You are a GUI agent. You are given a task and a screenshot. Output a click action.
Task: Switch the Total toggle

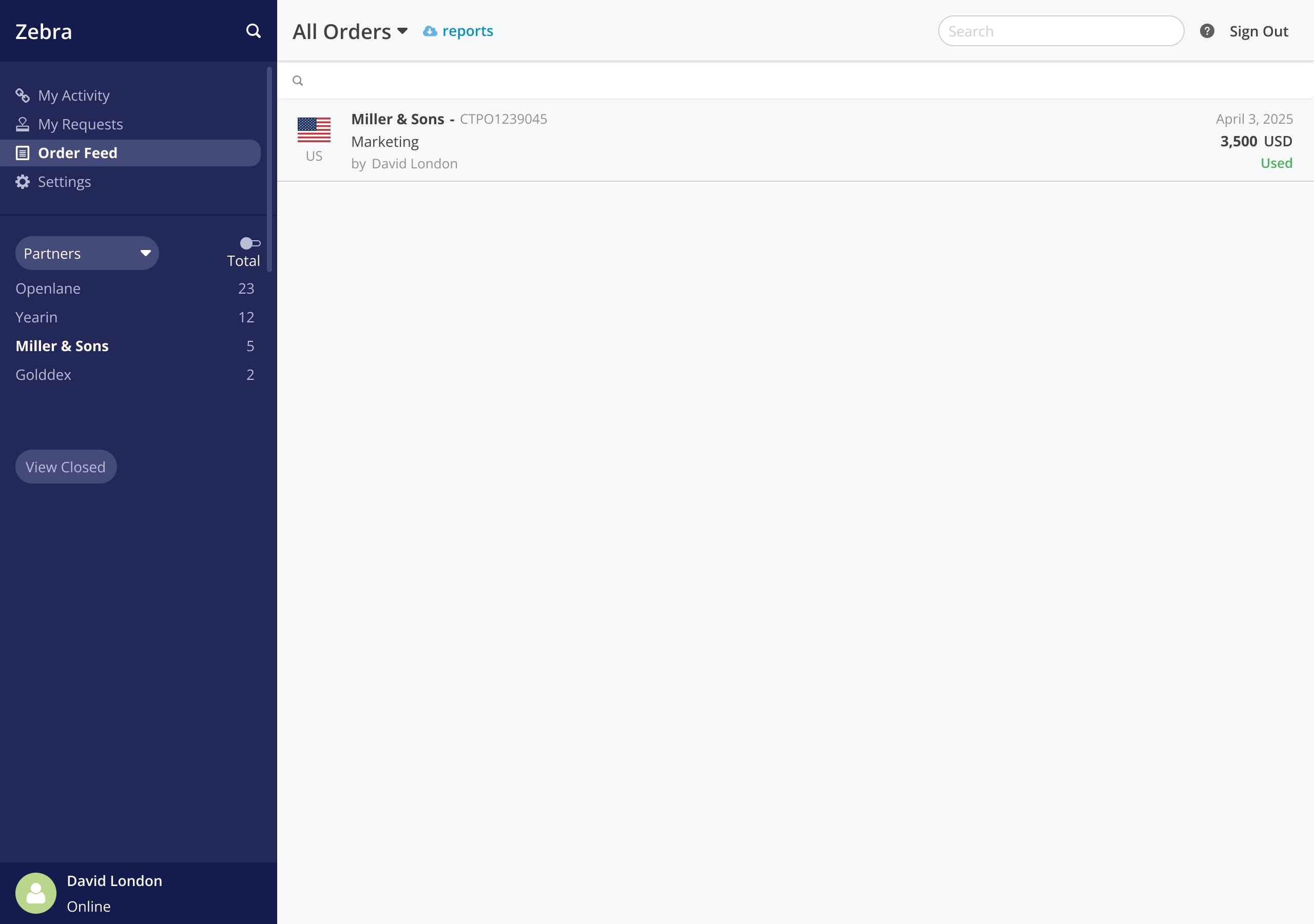(249, 243)
